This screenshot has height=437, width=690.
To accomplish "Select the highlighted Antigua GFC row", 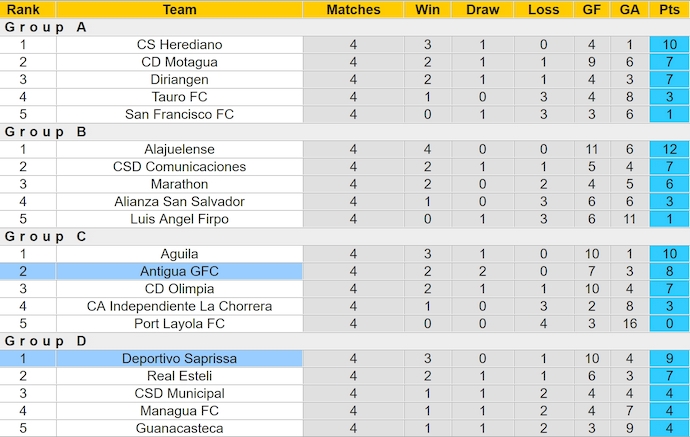I will click(180, 271).
